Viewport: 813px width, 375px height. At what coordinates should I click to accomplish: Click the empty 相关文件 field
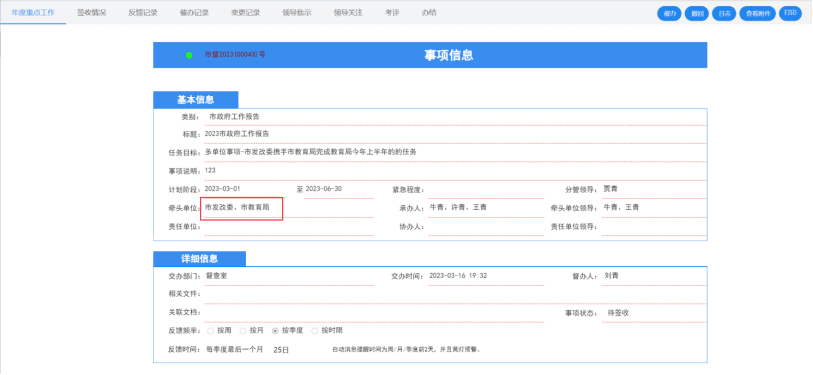pos(455,295)
